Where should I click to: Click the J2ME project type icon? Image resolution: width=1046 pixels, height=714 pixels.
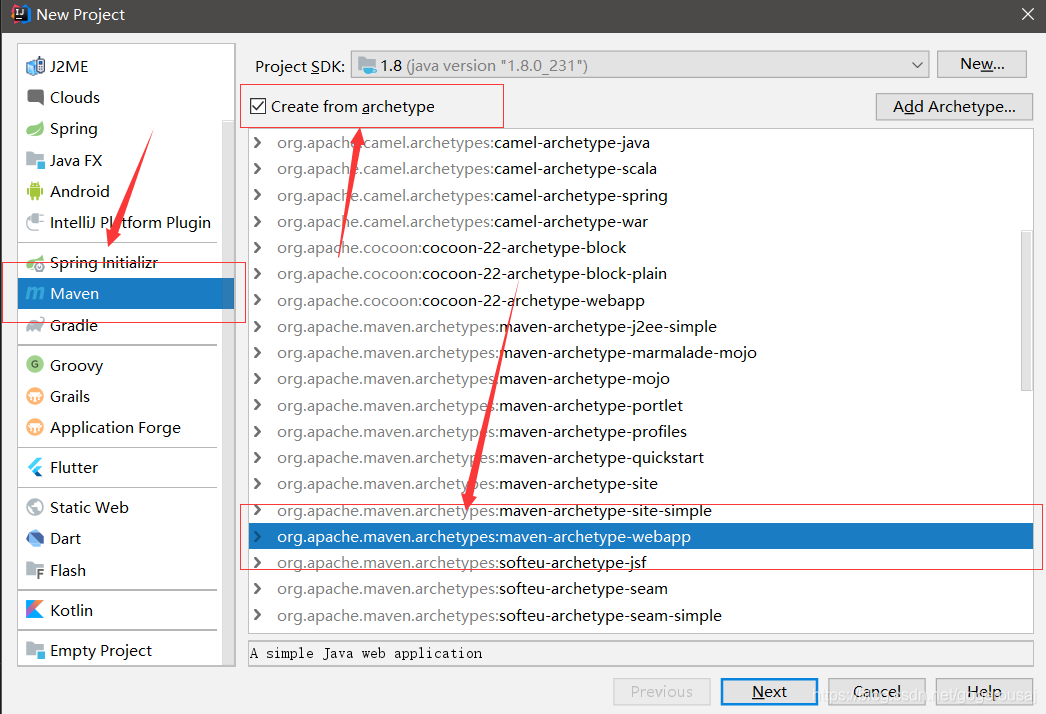coord(35,66)
